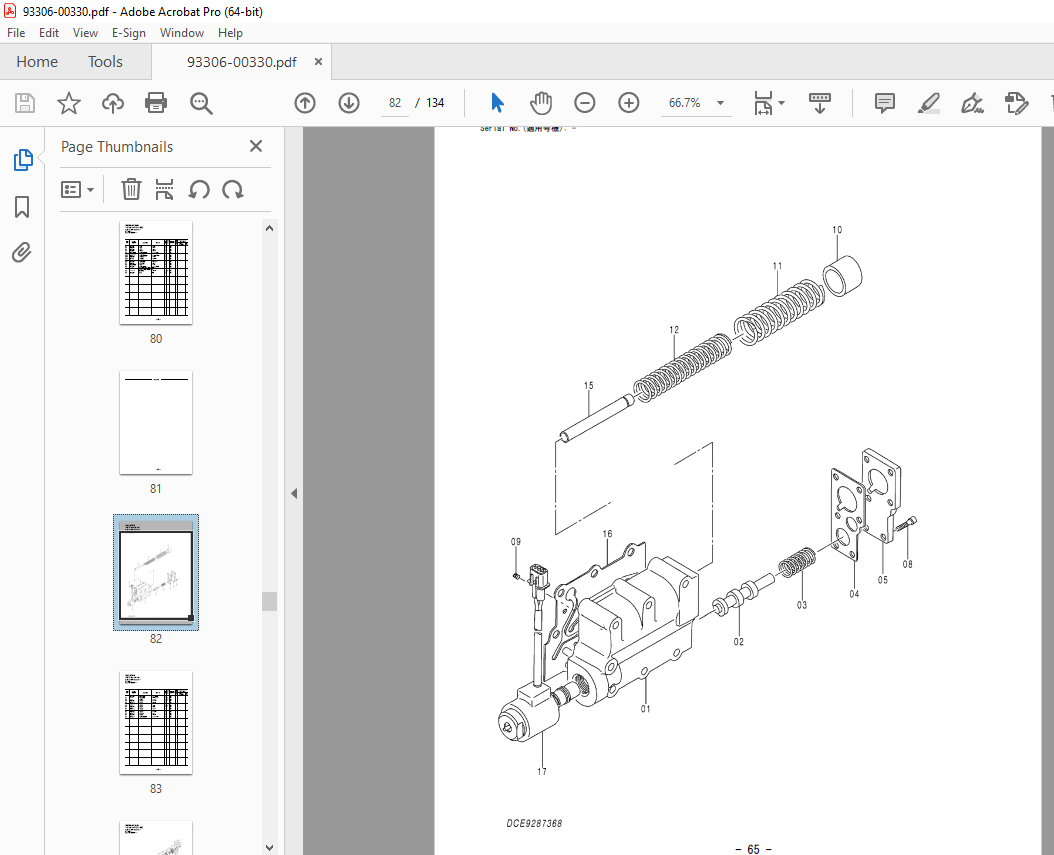Viewport: 1054px width, 855px height.
Task: Add a star bookmark to the file
Action: tap(69, 103)
